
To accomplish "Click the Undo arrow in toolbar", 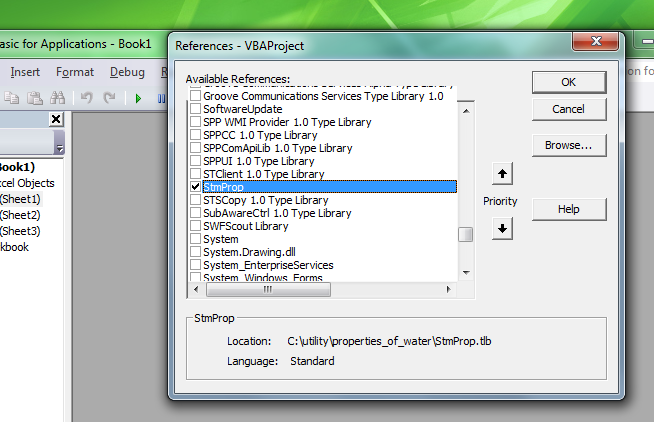I will pyautogui.click(x=85, y=98).
